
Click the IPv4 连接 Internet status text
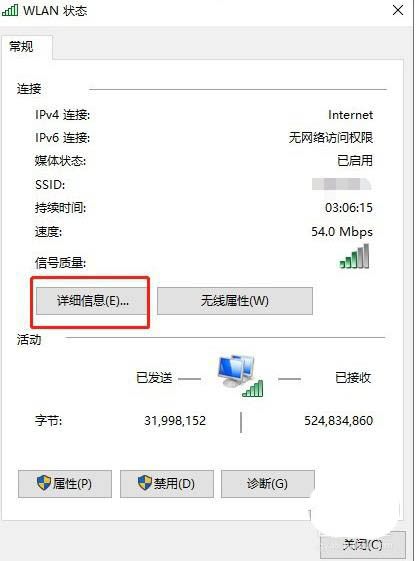(350, 115)
